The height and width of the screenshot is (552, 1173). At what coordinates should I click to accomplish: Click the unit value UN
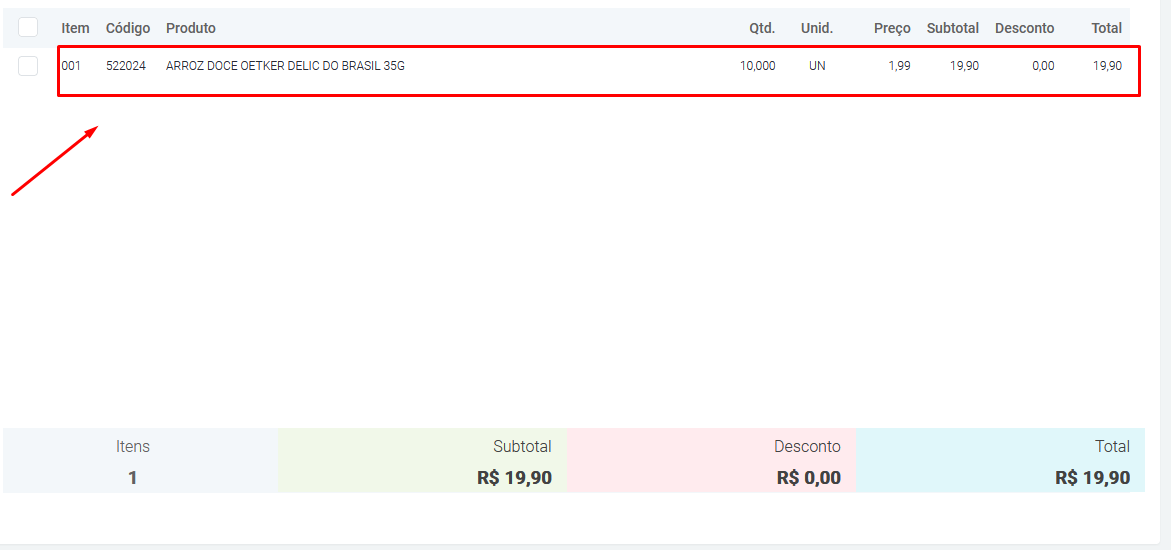[x=817, y=66]
